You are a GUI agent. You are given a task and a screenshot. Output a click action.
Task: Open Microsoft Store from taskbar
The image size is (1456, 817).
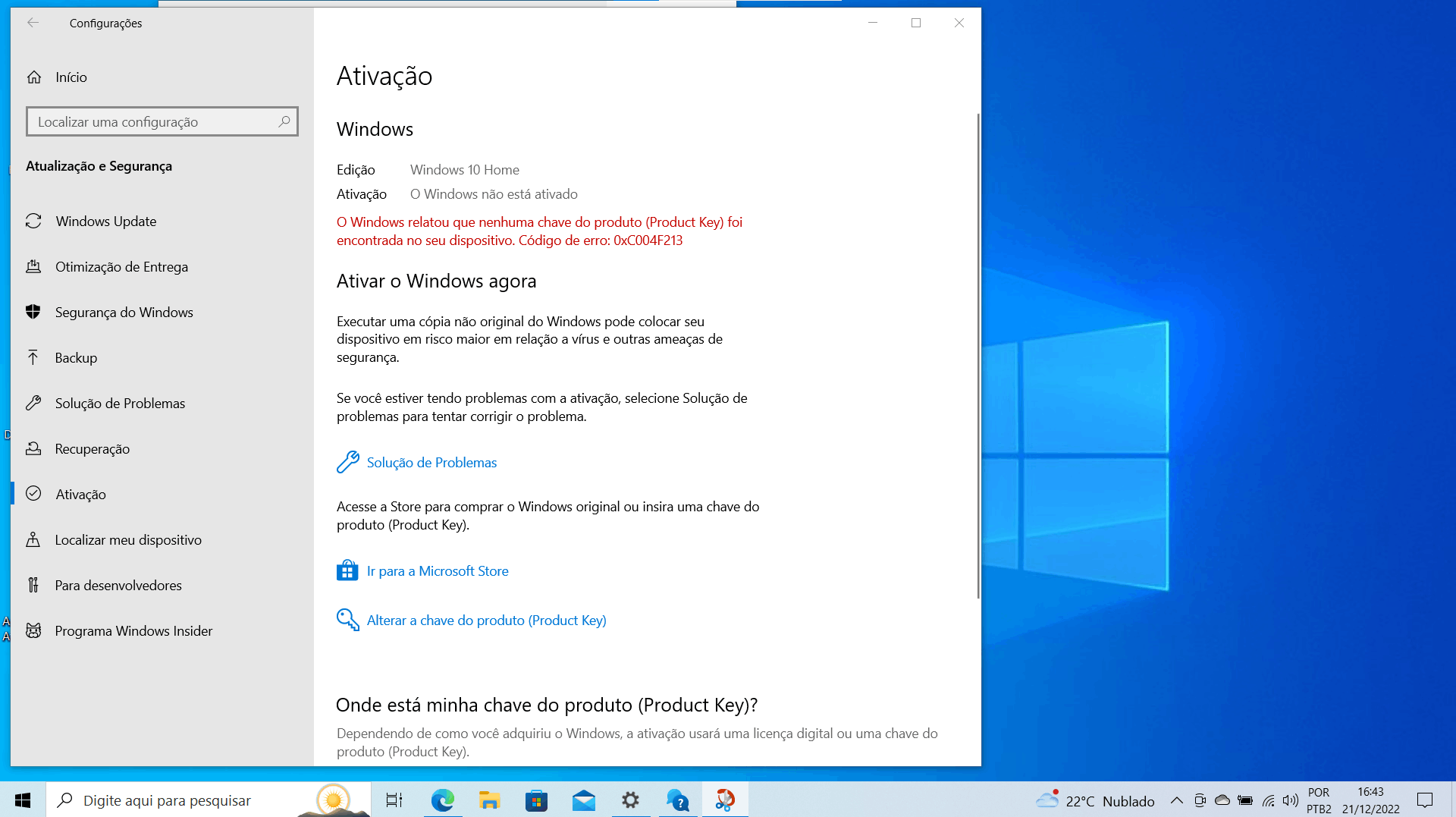coord(536,800)
